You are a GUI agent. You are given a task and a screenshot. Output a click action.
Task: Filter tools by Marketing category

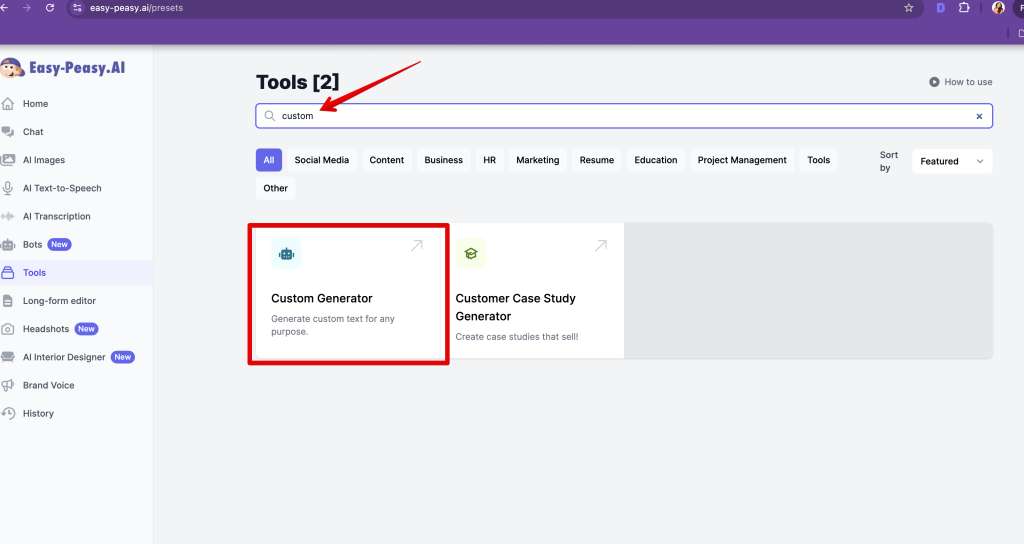[537, 160]
